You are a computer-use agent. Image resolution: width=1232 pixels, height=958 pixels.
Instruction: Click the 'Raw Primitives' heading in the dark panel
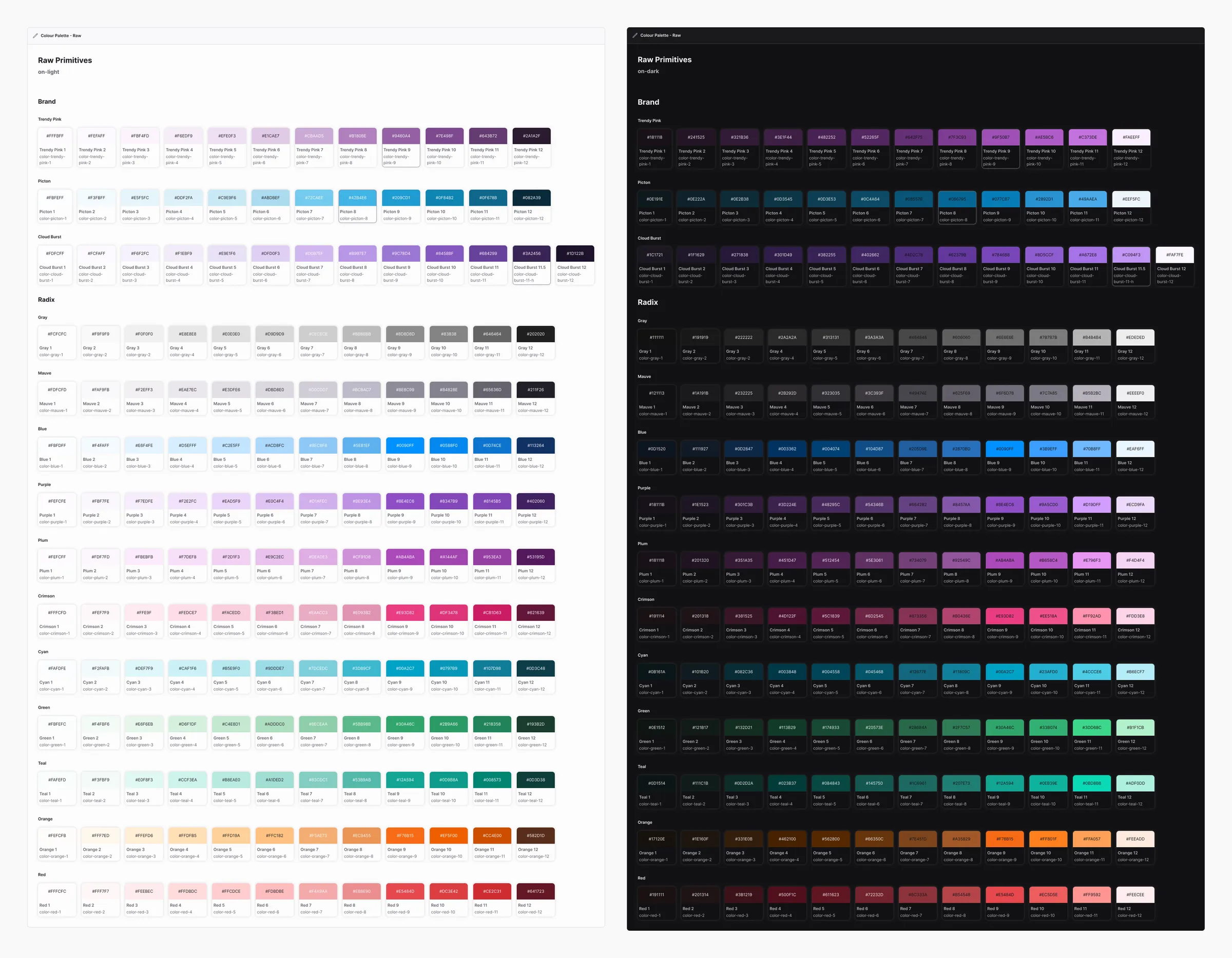(665, 60)
